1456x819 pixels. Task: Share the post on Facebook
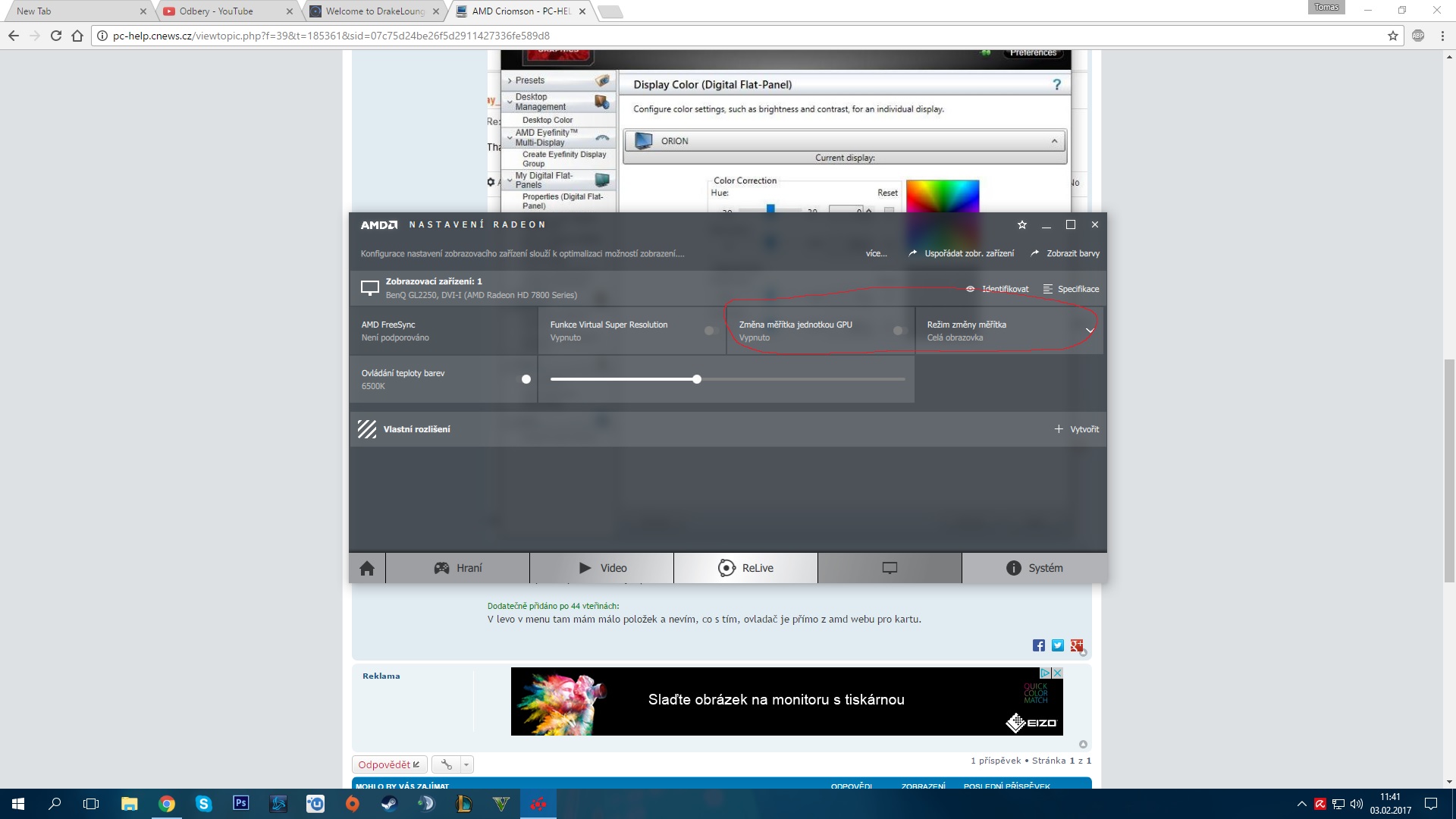pos(1039,645)
